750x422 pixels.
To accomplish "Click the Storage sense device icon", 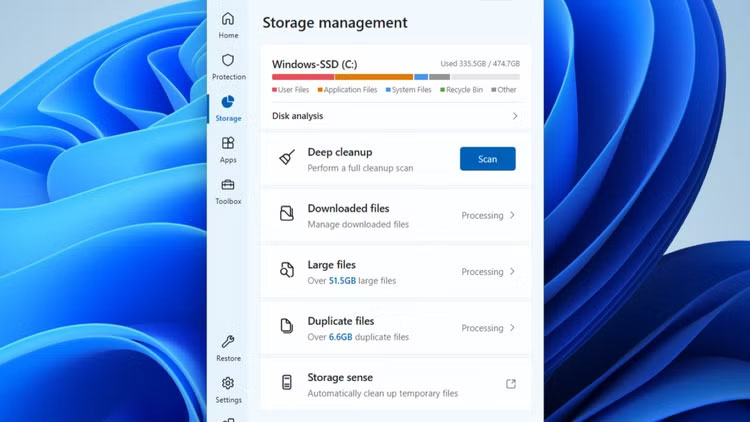I will [287, 382].
